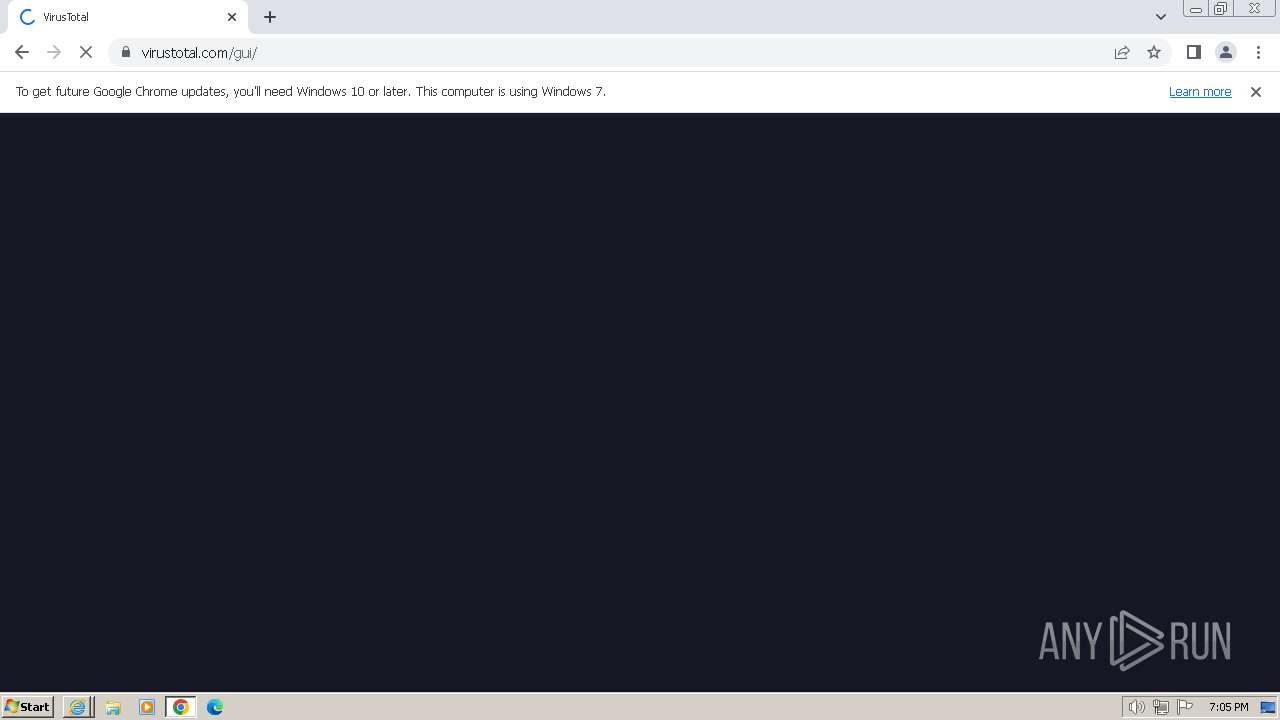This screenshot has width=1280, height=720.
Task: Open the Chrome profile avatar menu
Action: 1226,52
